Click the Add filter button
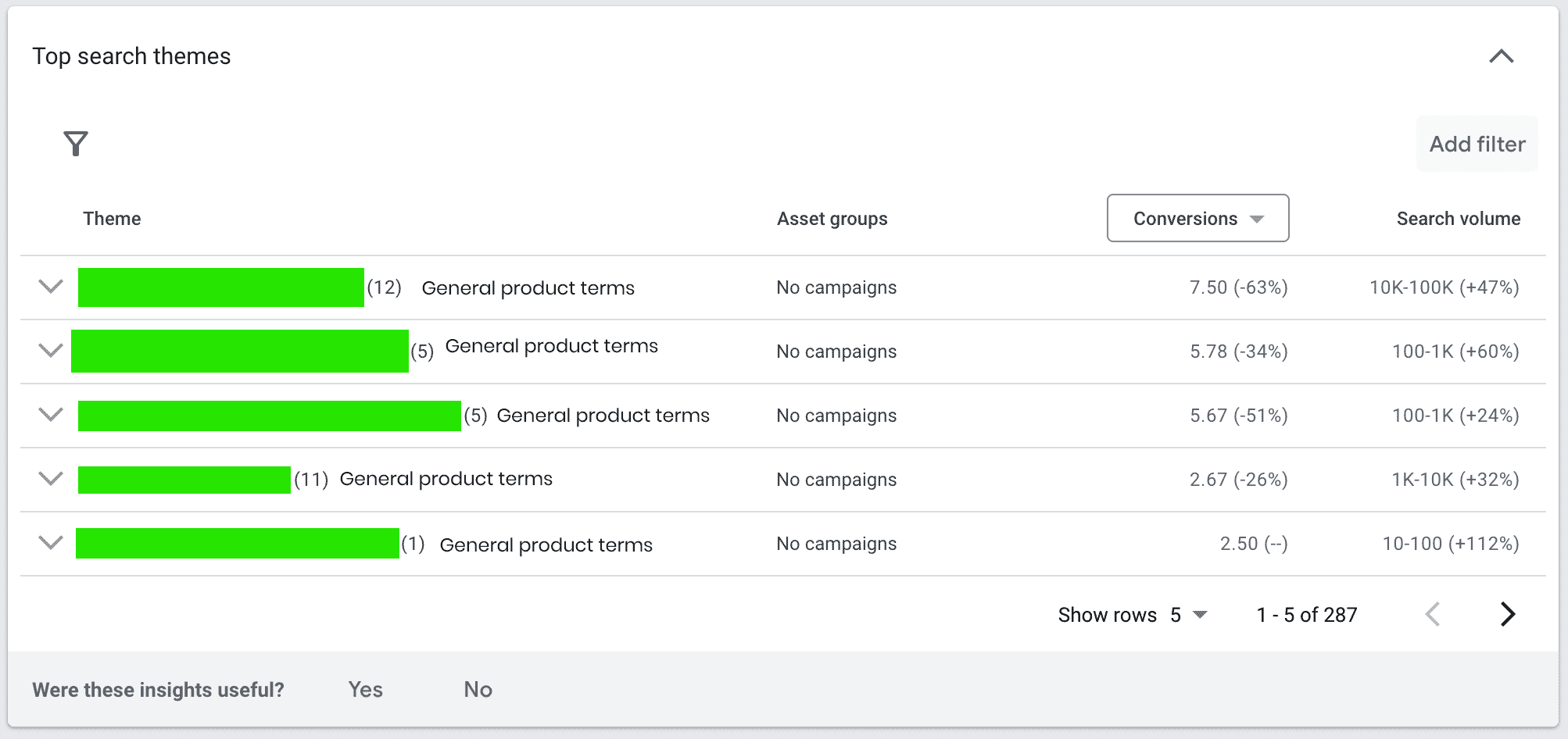 pyautogui.click(x=1477, y=144)
